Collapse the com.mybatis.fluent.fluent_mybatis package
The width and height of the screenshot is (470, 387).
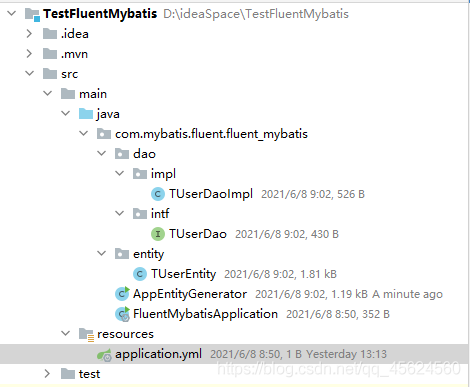[x=84, y=133]
